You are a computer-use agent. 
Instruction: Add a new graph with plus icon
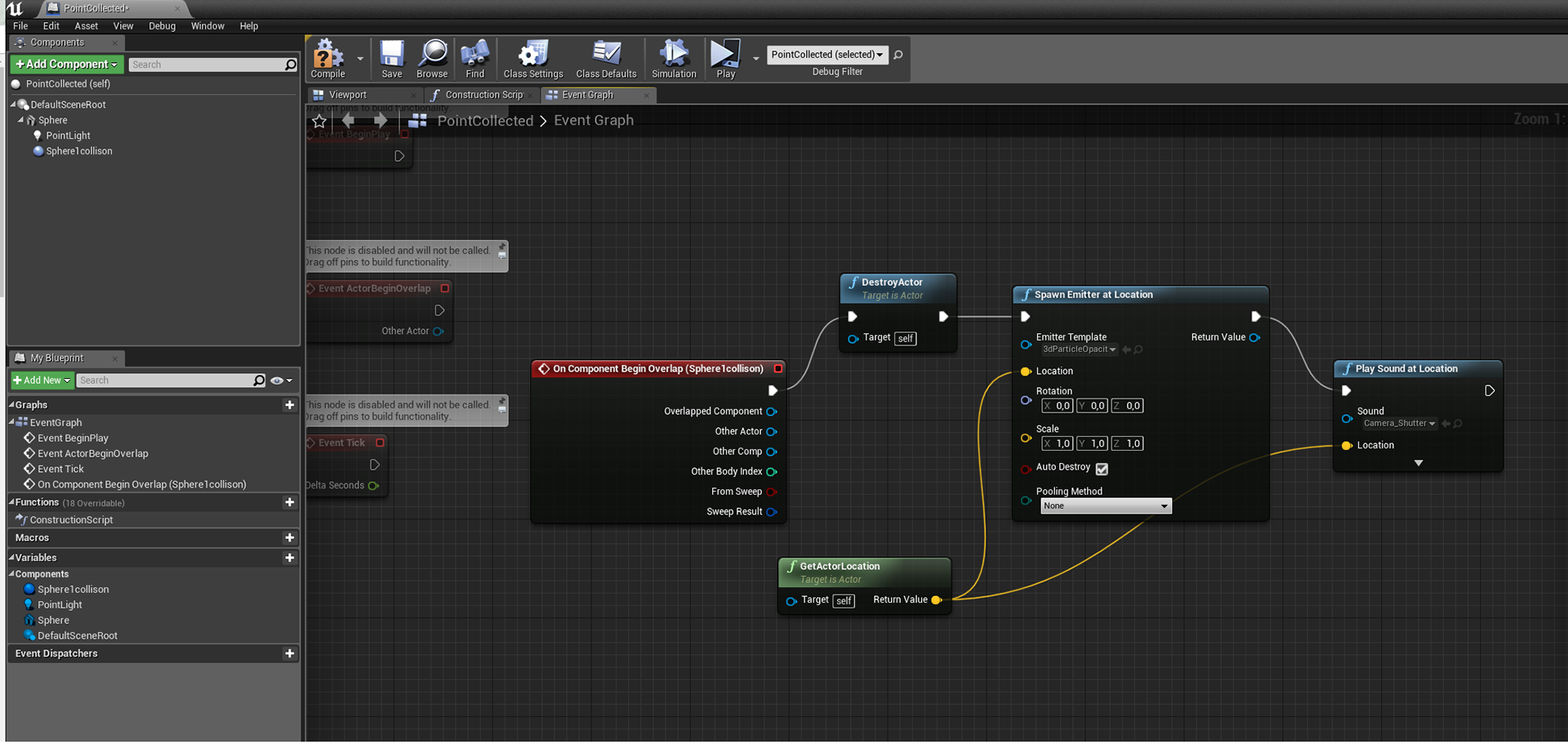point(289,405)
